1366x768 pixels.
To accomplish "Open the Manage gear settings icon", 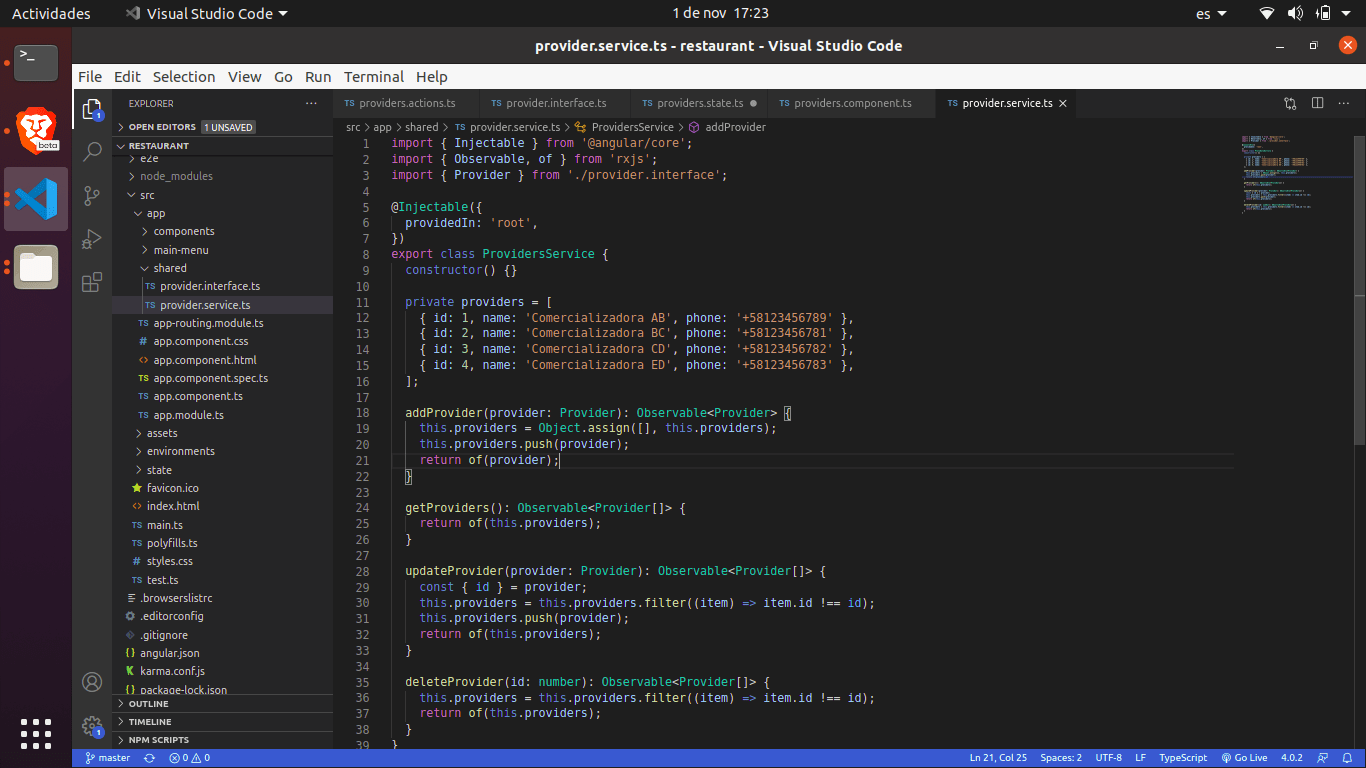I will 92,725.
